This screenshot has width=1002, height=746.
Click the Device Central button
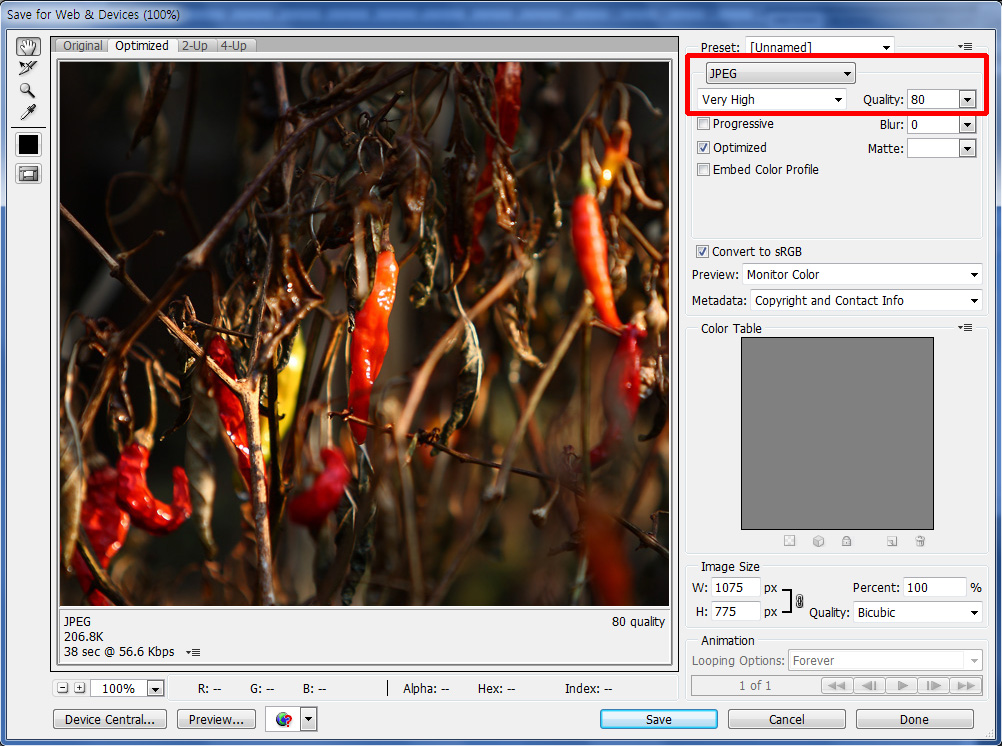110,719
